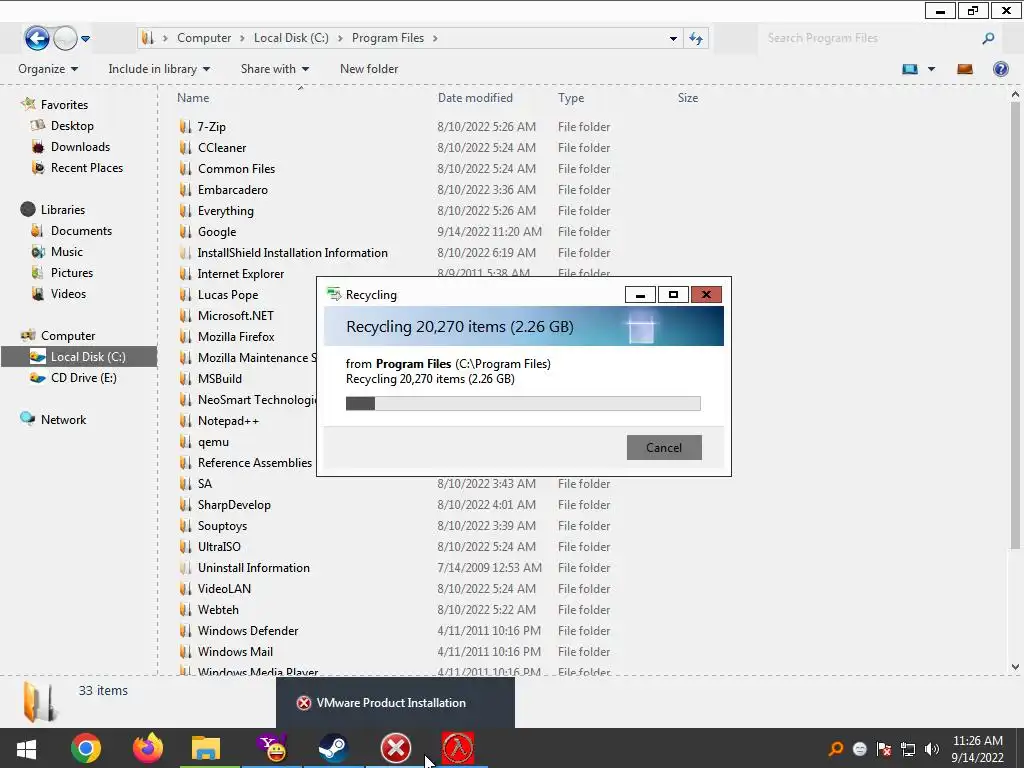1024x768 pixels.
Task: Select the VideoLAN folder icon
Action: click(185, 588)
